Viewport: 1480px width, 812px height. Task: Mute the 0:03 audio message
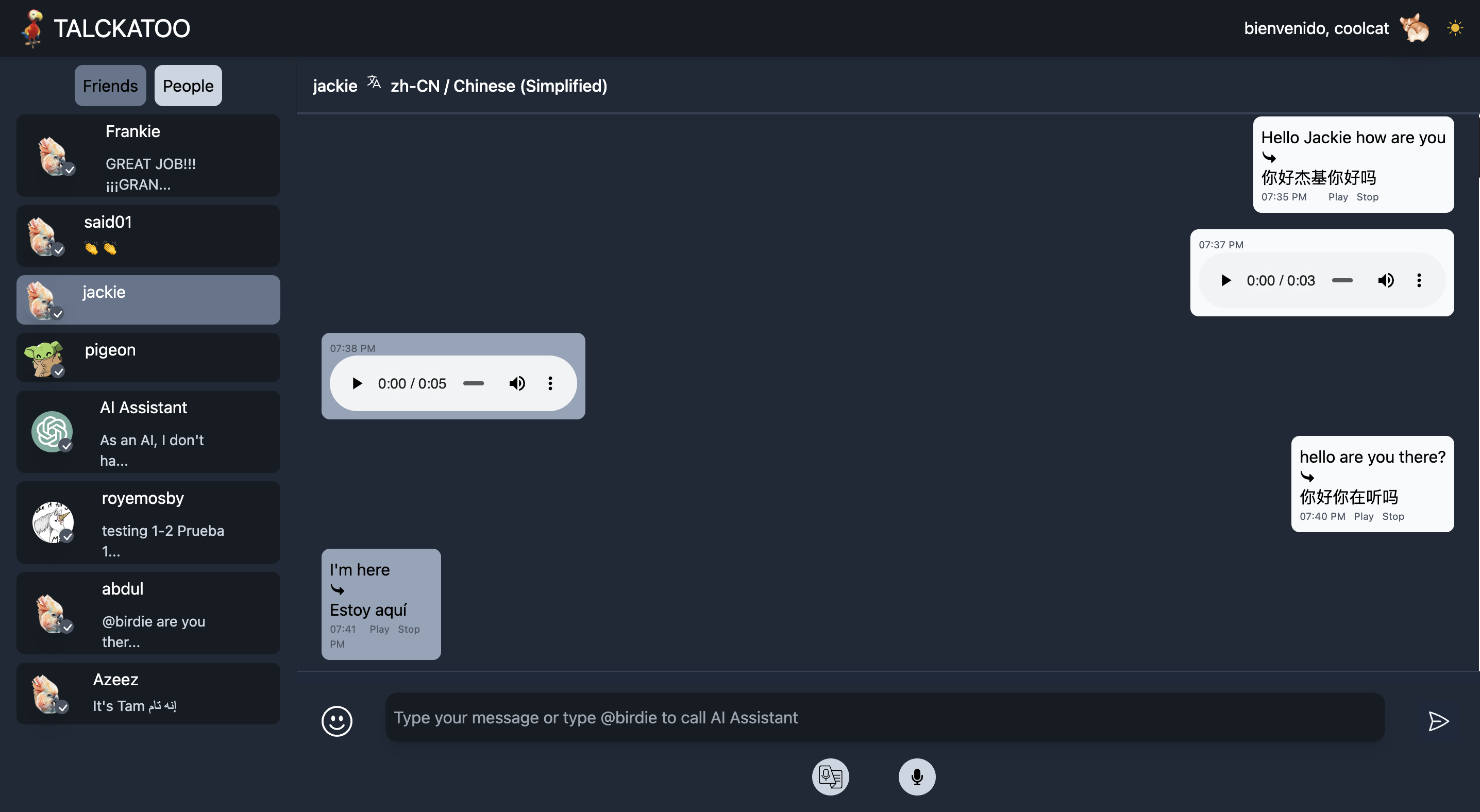click(x=1385, y=280)
